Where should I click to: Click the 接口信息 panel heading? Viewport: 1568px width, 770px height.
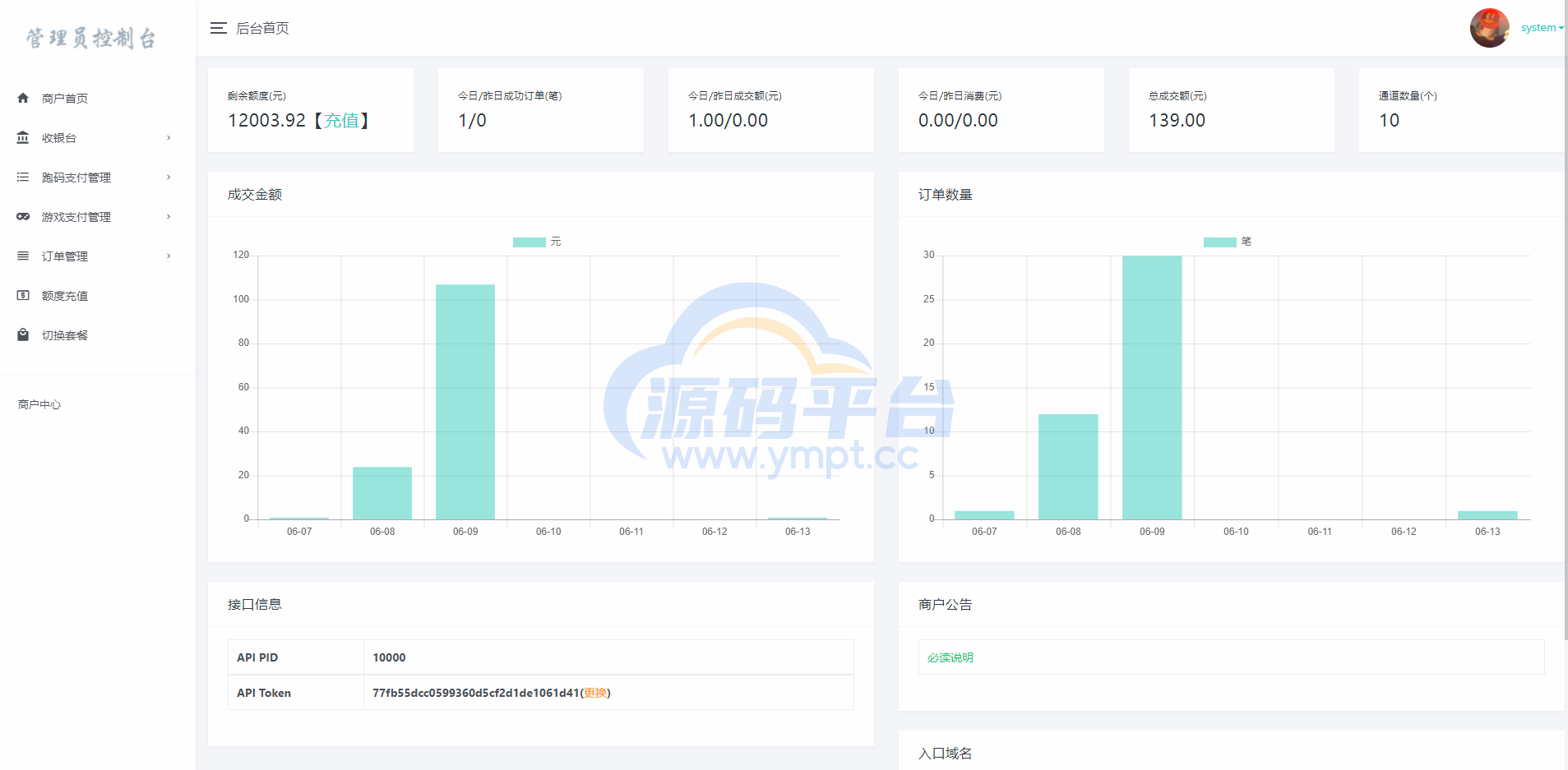click(x=254, y=604)
